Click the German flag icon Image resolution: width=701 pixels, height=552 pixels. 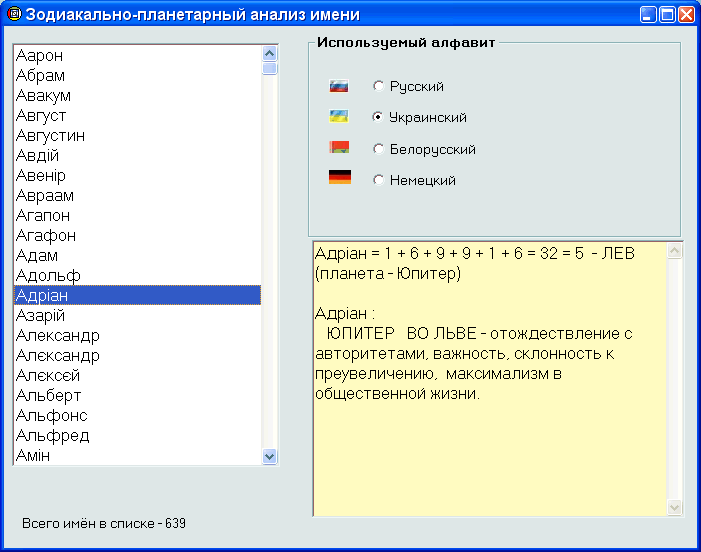tap(340, 177)
